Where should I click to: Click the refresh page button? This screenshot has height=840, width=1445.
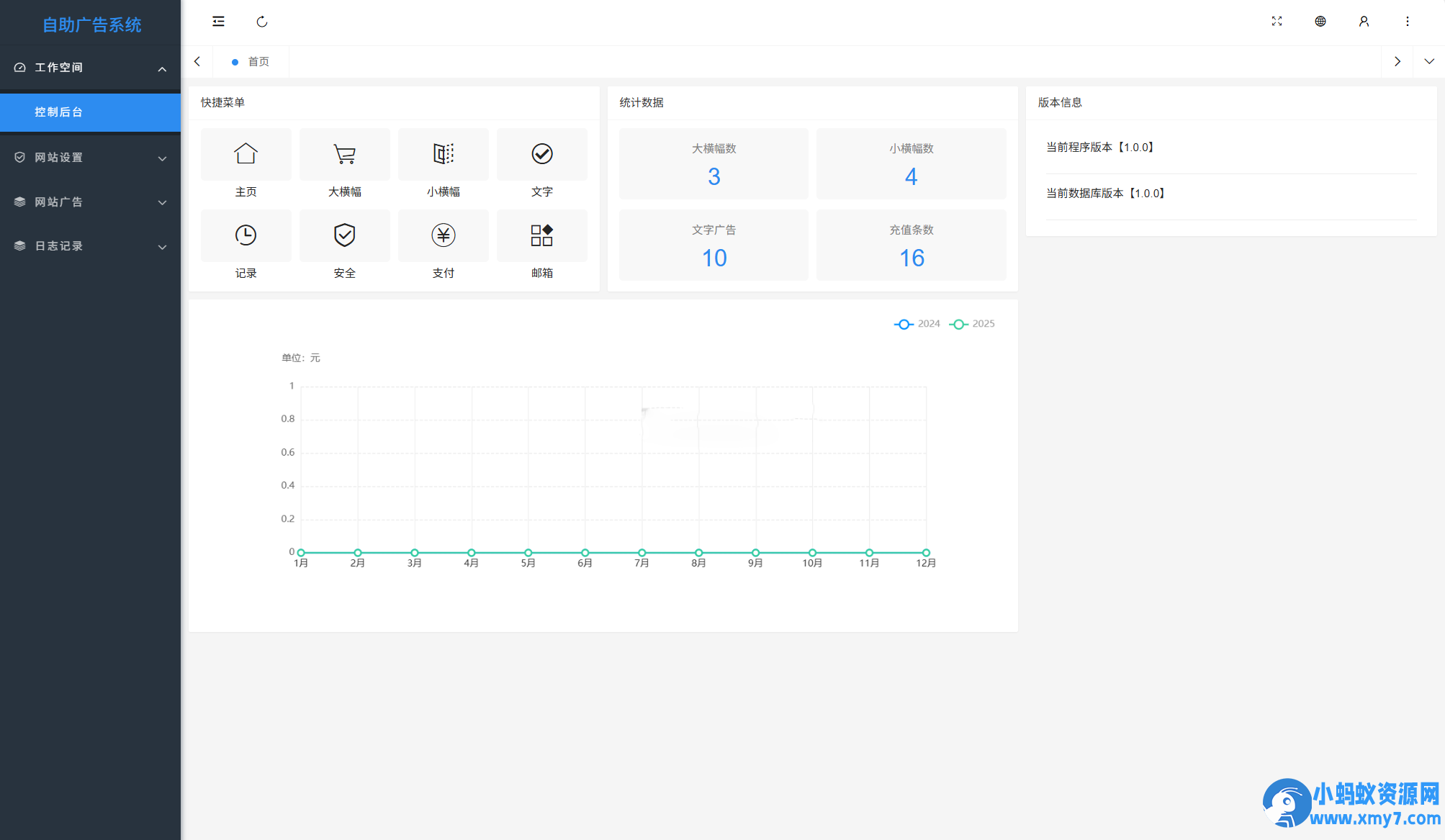pyautogui.click(x=262, y=22)
